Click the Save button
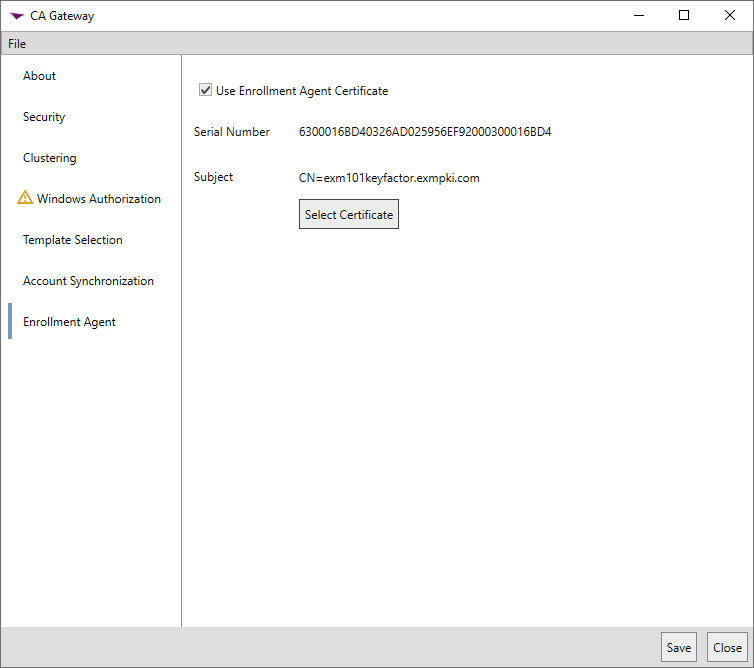The height and width of the screenshot is (668, 754). pos(679,647)
